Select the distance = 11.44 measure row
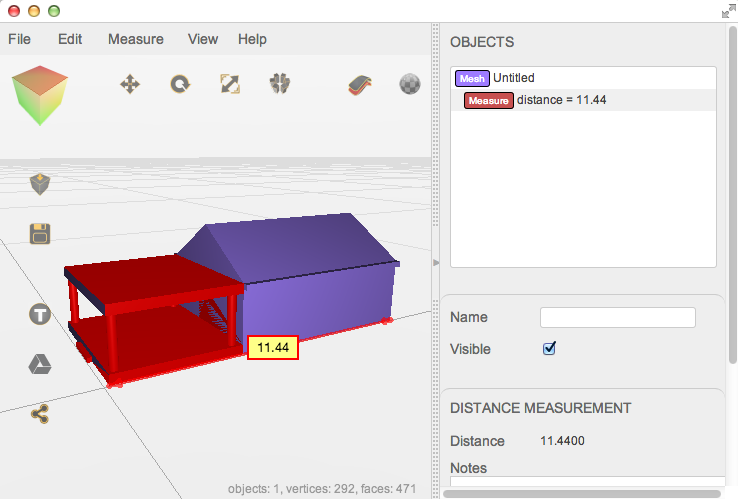Screen dimensions: 738x499 coord(583,100)
